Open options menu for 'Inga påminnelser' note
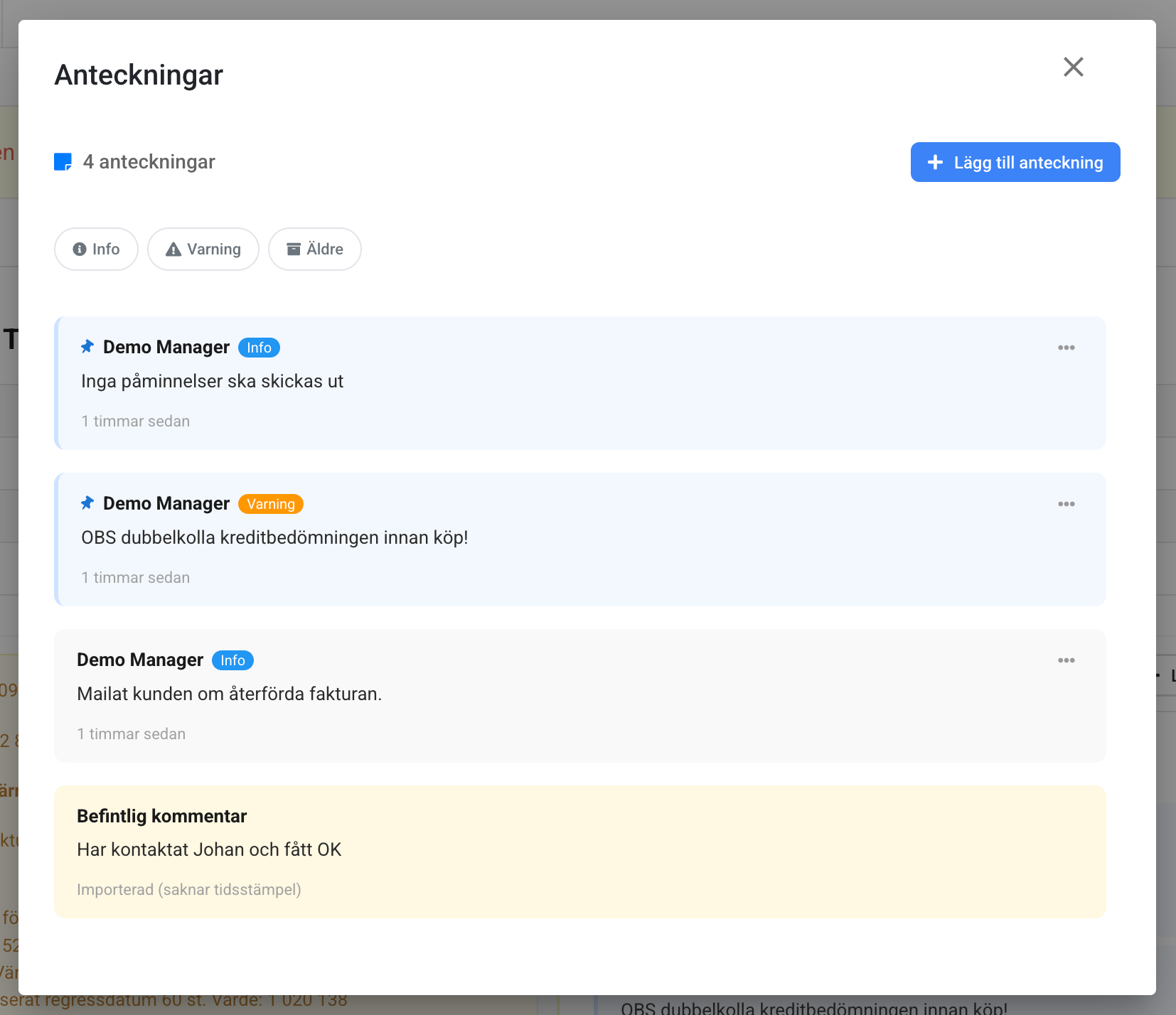1176x1015 pixels. pos(1066,348)
